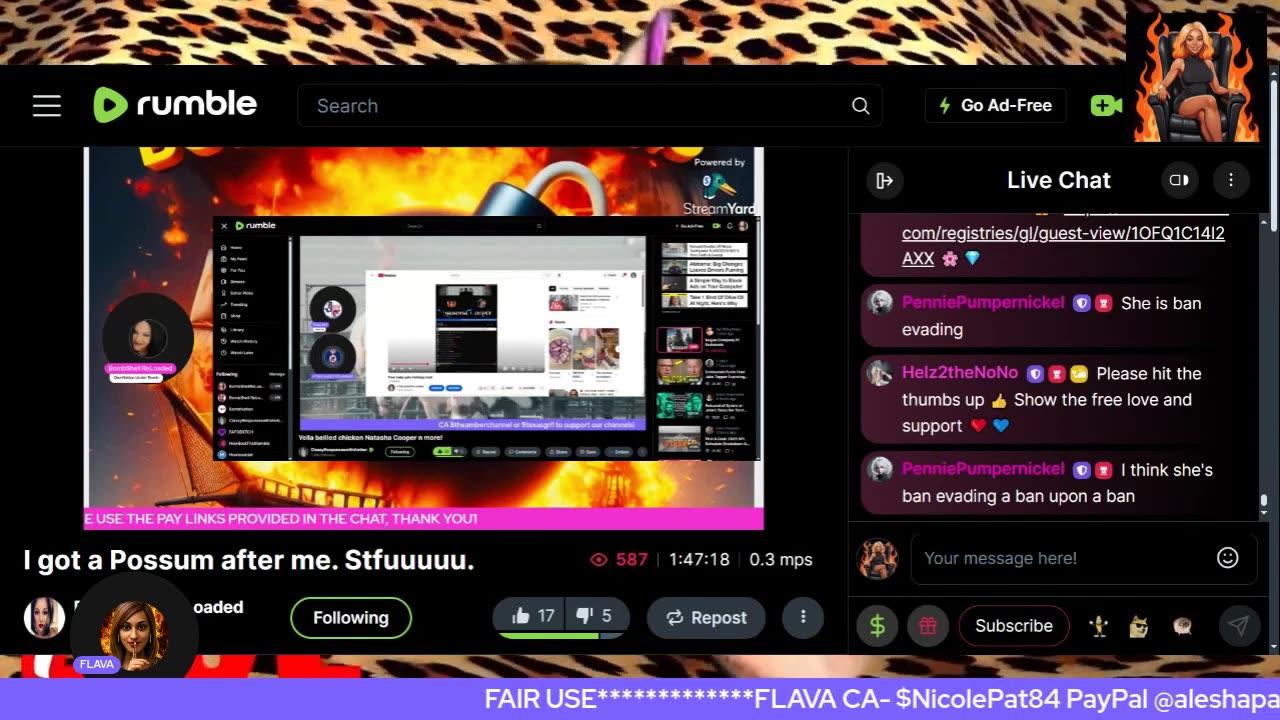Click the Live Chat heading
1280x720 pixels.
[x=1059, y=180]
